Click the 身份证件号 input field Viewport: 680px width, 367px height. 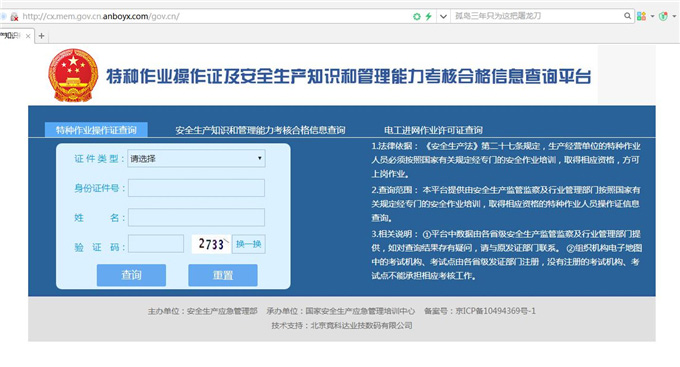196,188
